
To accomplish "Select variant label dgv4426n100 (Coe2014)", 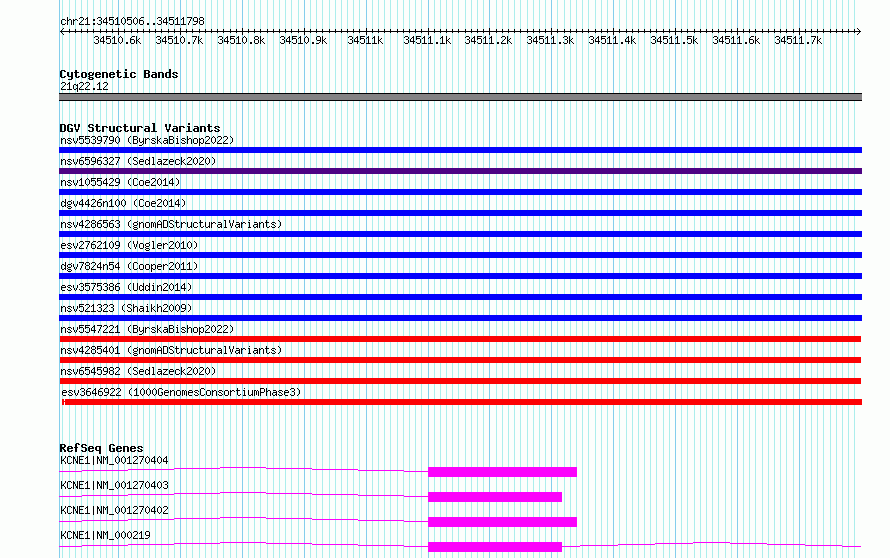I will (123, 203).
